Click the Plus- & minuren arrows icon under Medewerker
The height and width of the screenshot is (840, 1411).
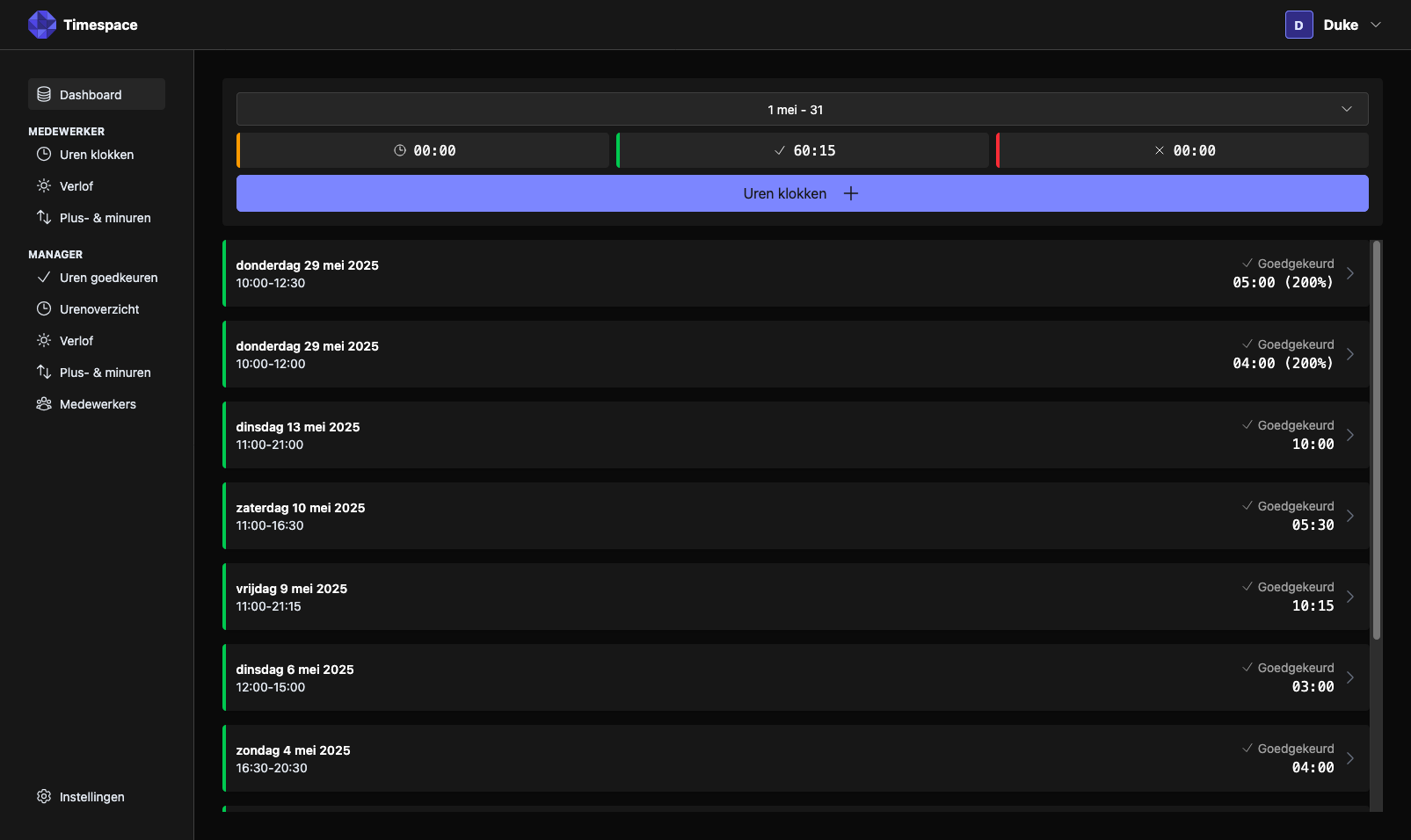(43, 217)
